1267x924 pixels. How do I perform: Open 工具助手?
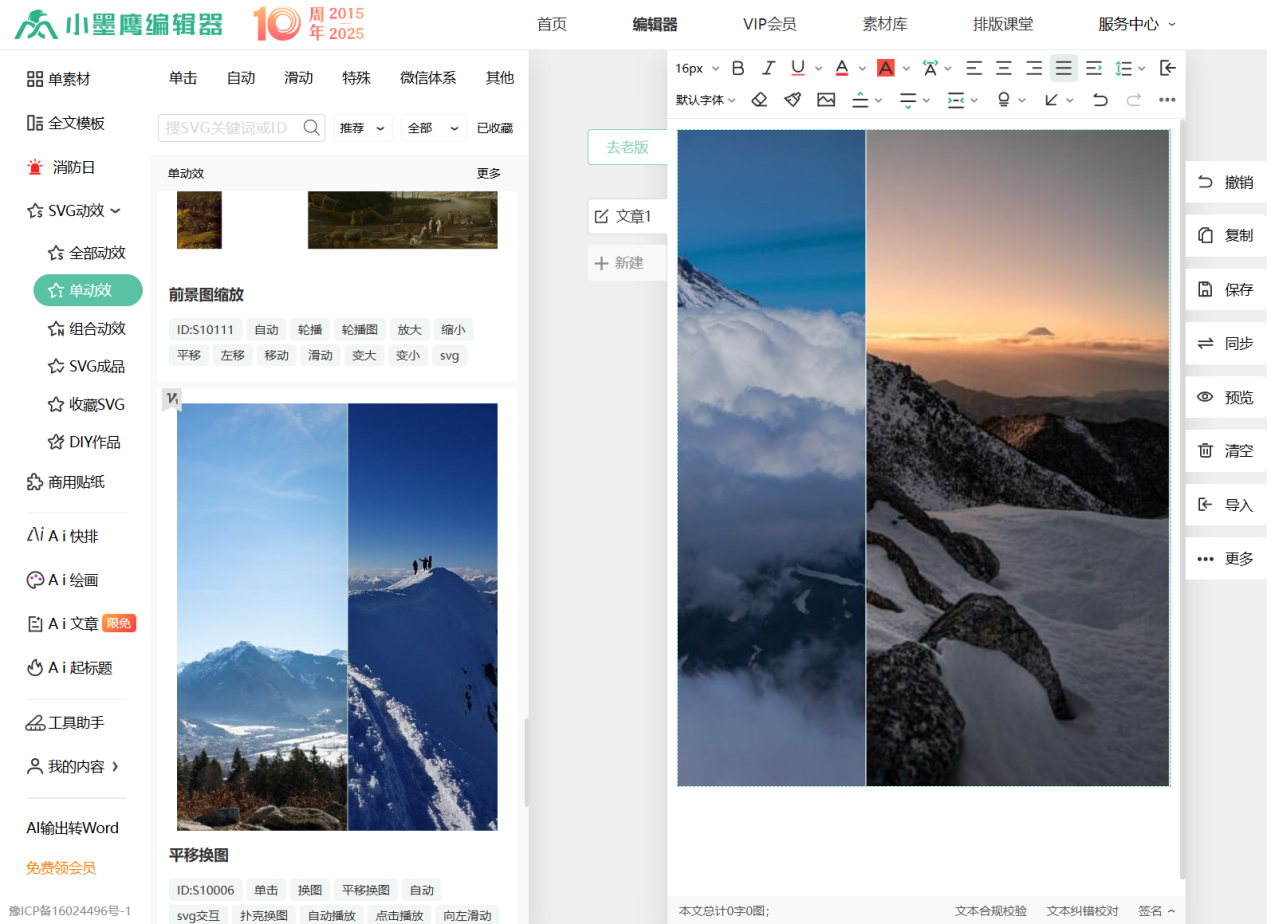click(x=65, y=723)
